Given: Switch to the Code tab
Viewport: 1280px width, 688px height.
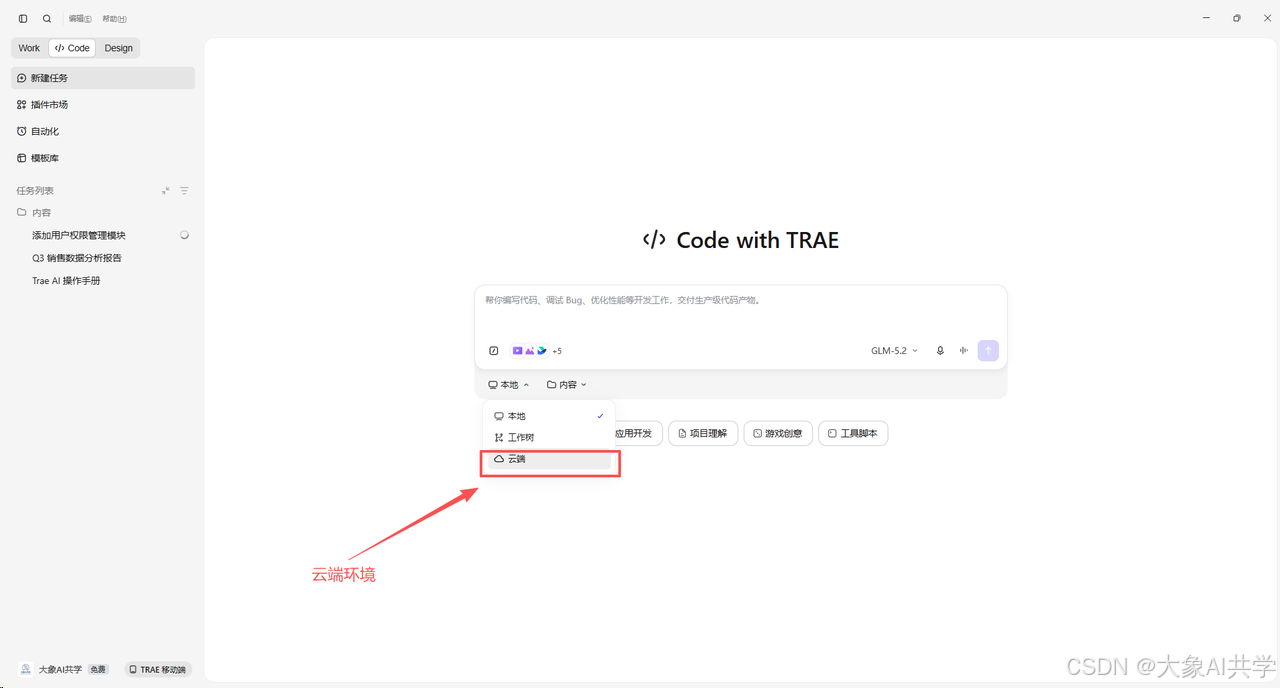Looking at the screenshot, I should click(72, 48).
